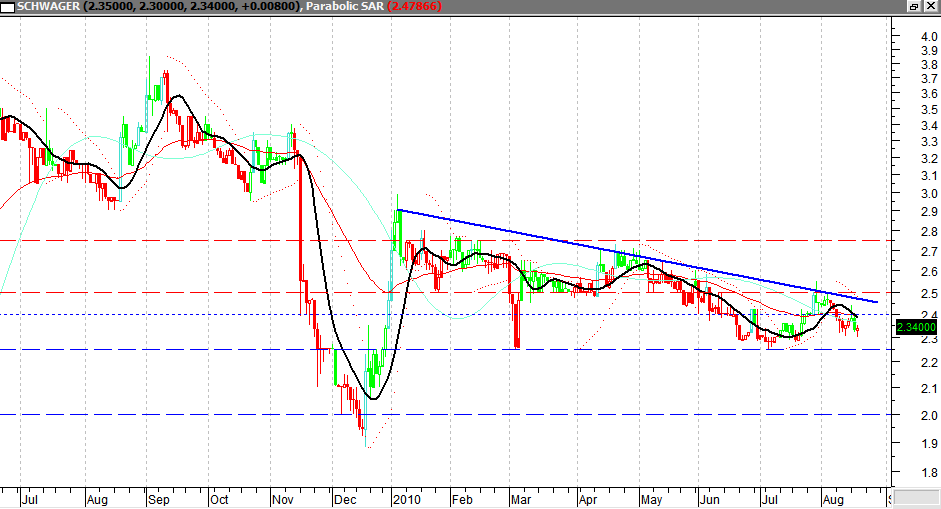941x509 pixels.
Task: Select the blue descending trendline
Action: coord(636,256)
